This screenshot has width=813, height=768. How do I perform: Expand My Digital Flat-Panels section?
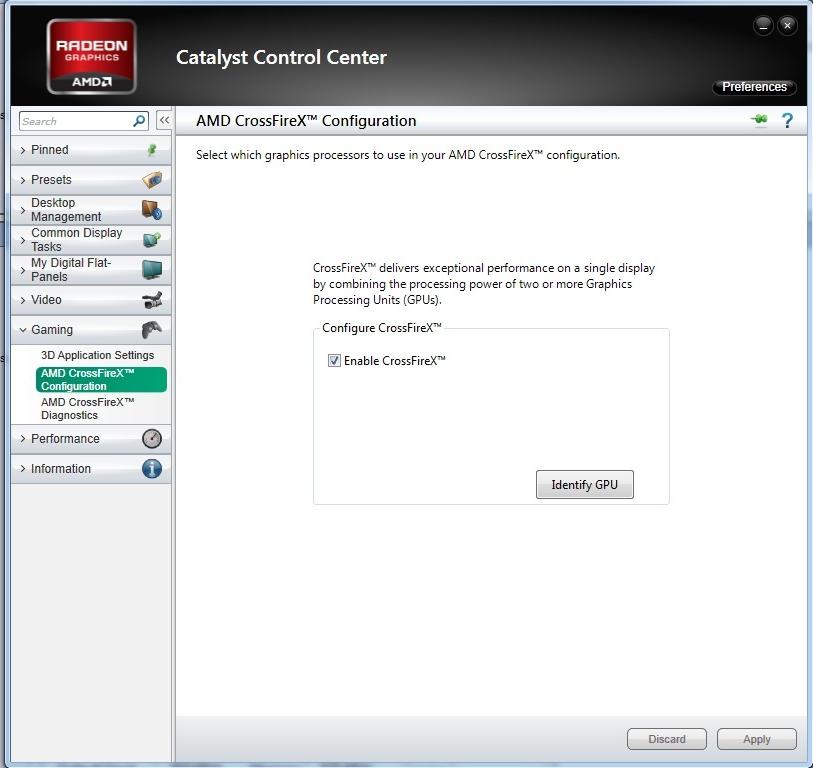point(91,270)
